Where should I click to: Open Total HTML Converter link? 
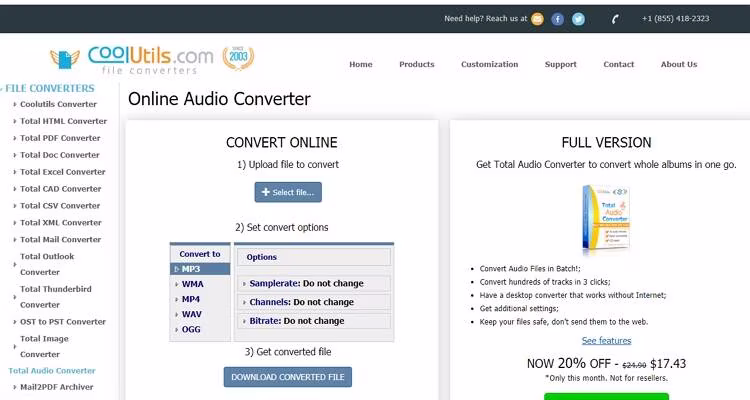tap(63, 121)
